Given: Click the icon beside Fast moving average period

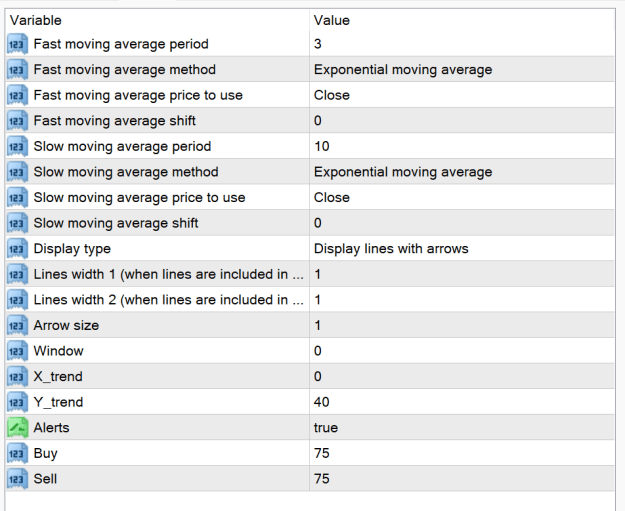Looking at the screenshot, I should coord(17,44).
